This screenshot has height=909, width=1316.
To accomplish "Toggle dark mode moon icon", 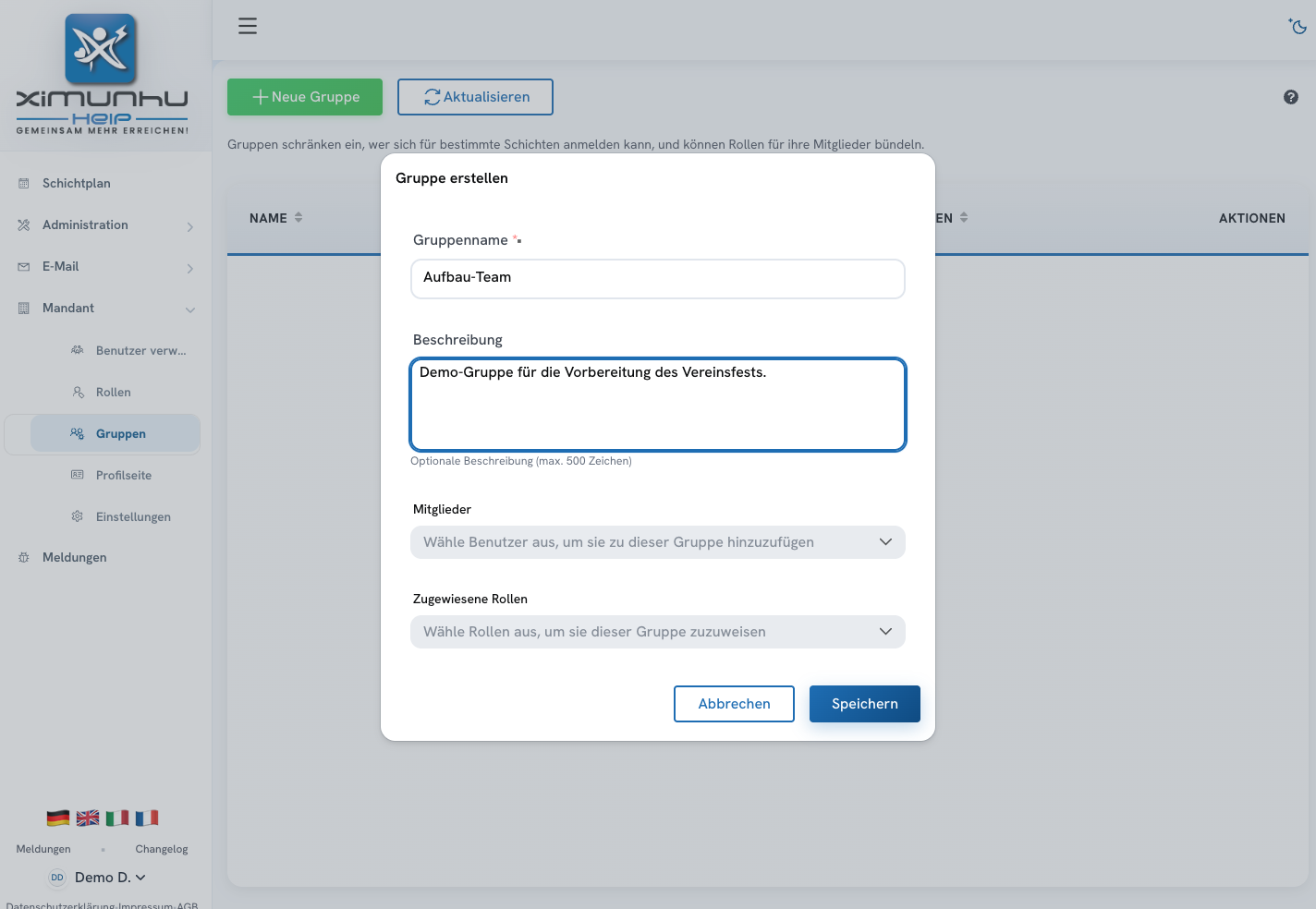I will click(1298, 26).
